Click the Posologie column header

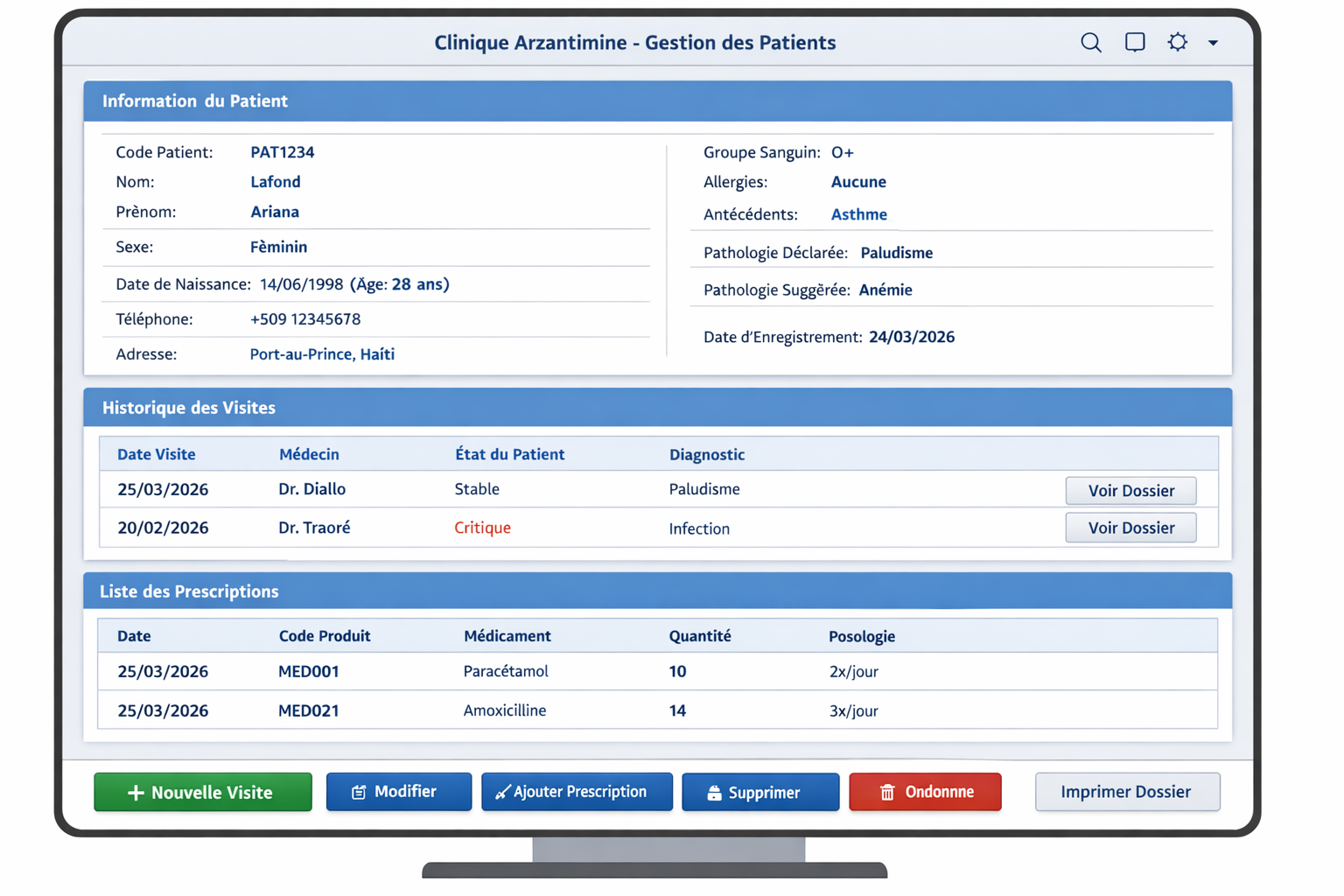point(862,636)
